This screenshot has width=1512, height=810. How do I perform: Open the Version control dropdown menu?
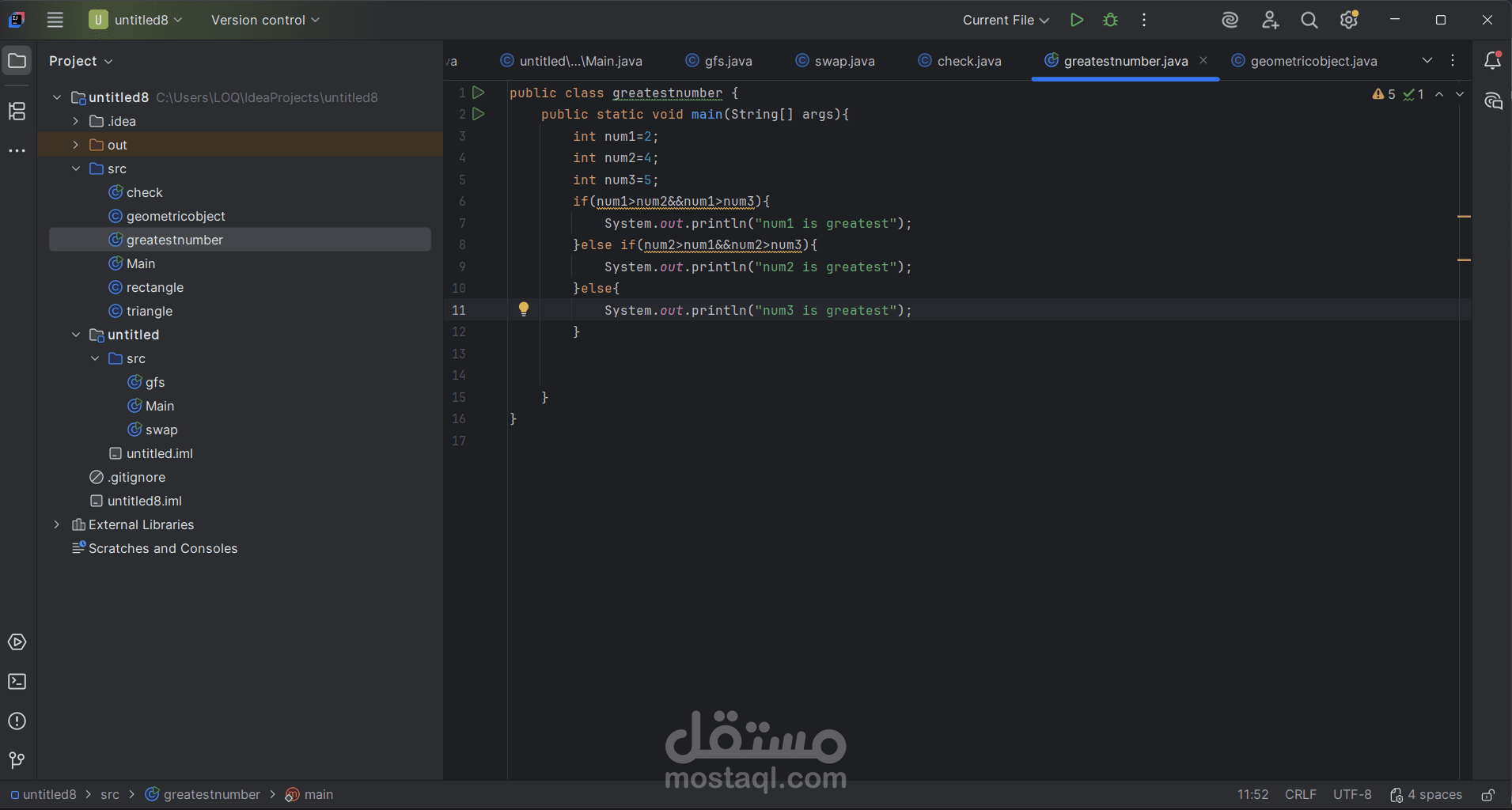coord(265,21)
